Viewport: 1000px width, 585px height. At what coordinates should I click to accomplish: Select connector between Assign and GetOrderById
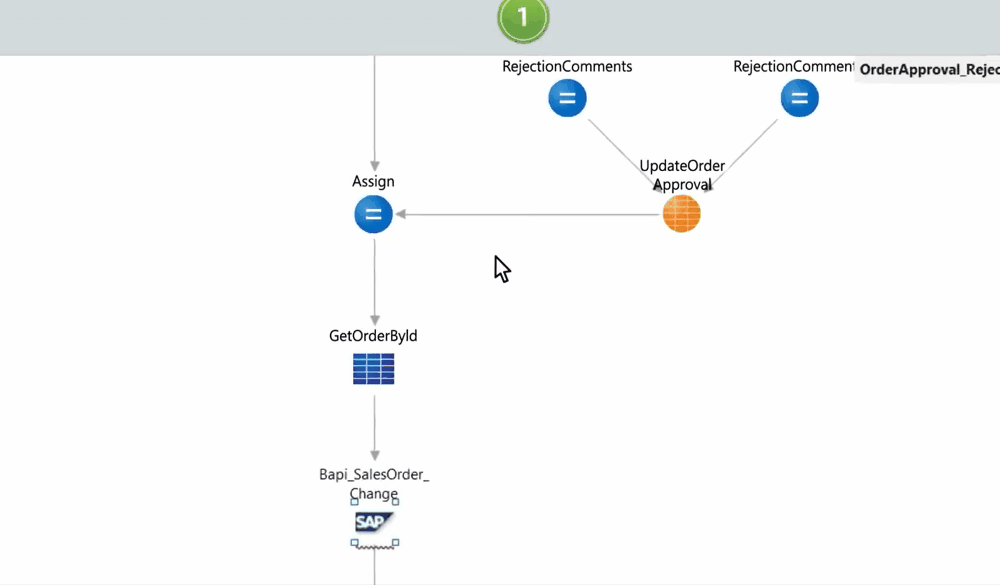(x=374, y=280)
